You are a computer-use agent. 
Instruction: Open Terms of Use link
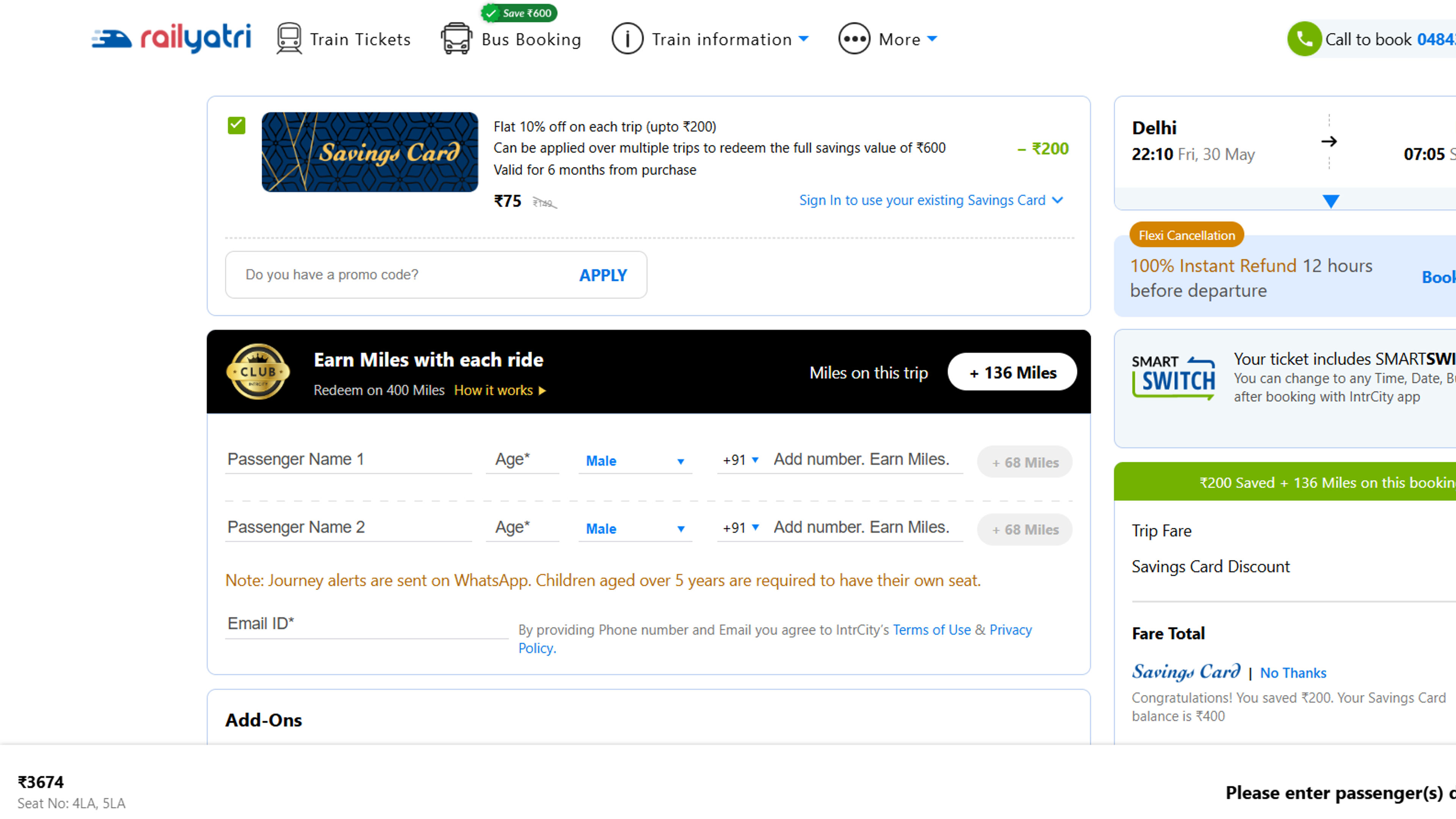pyautogui.click(x=932, y=630)
